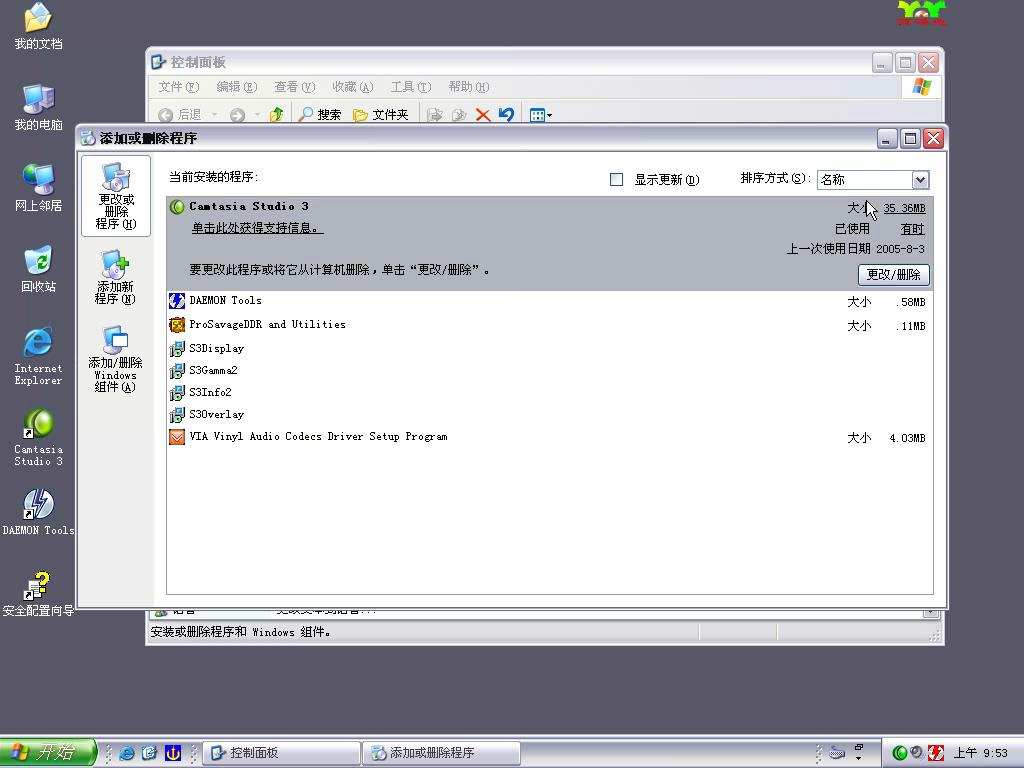
Task: Click the 4.03MB size value
Action: tap(907, 438)
